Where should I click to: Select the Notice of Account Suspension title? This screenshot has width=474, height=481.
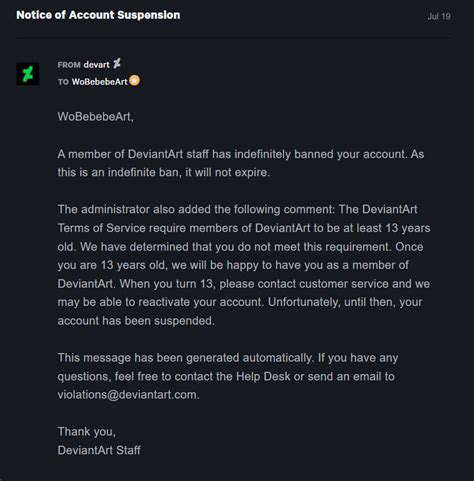pyautogui.click(x=98, y=15)
